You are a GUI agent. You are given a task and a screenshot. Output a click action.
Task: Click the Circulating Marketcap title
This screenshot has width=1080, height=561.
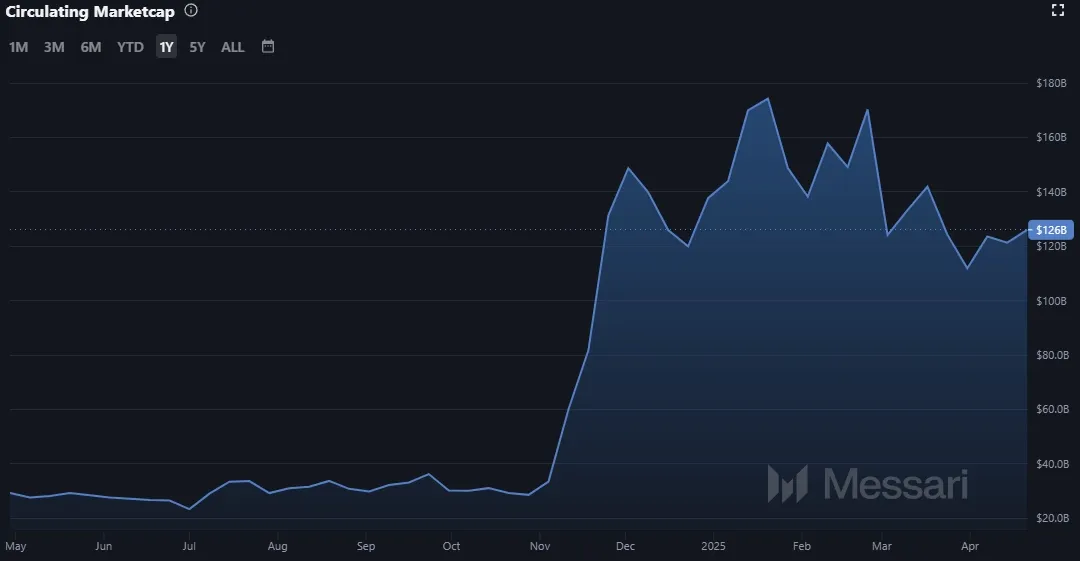(x=90, y=11)
